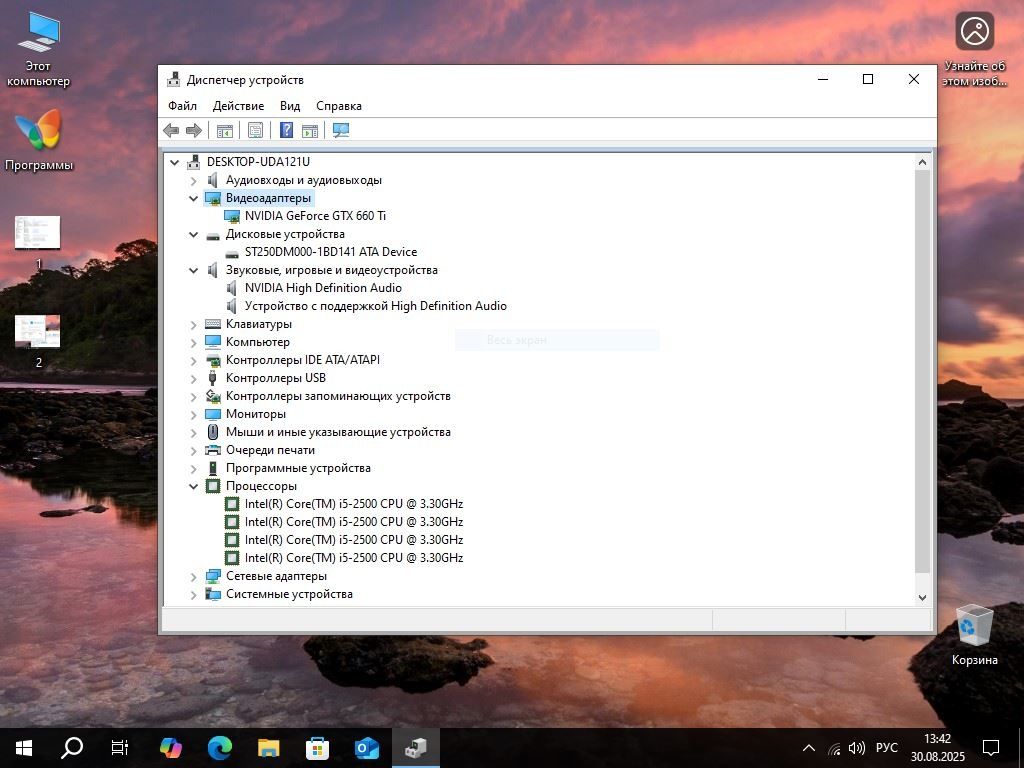This screenshot has height=768, width=1024.
Task: Click the Контроллеры USB plug icon
Action: tap(213, 378)
